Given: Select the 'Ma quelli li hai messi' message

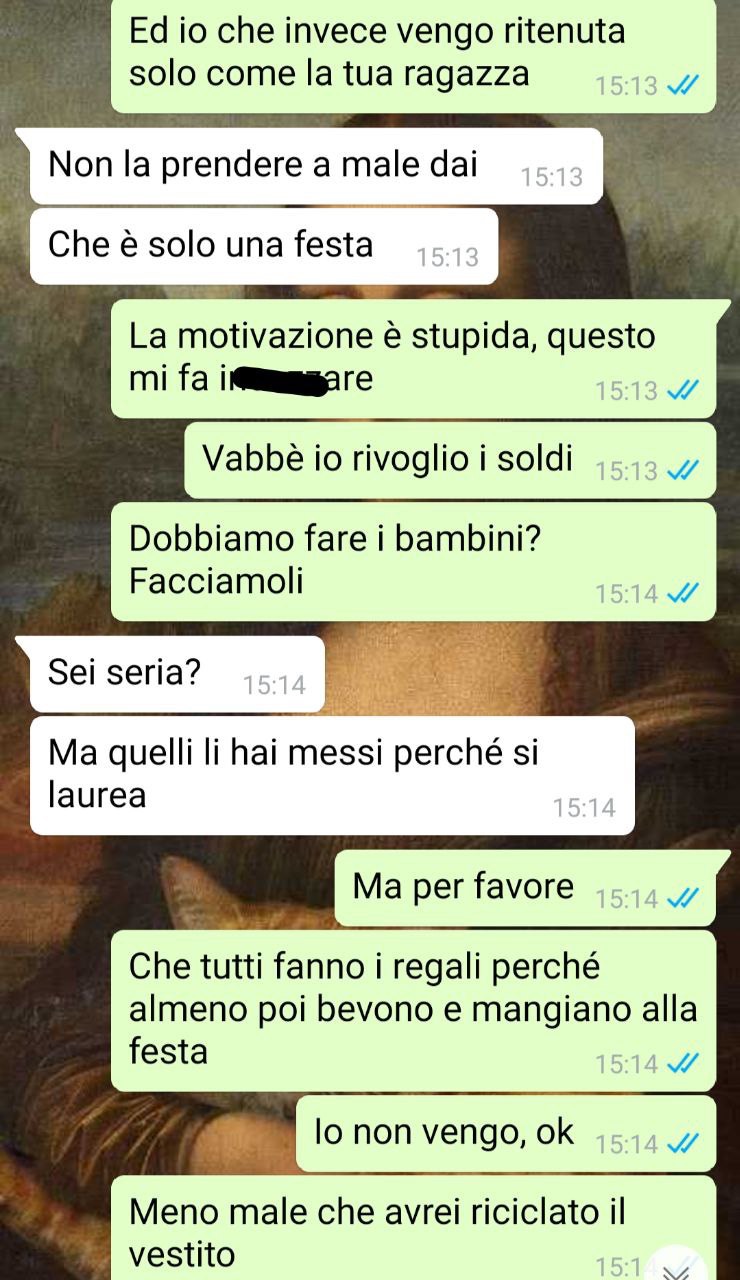Looking at the screenshot, I should click(332, 775).
